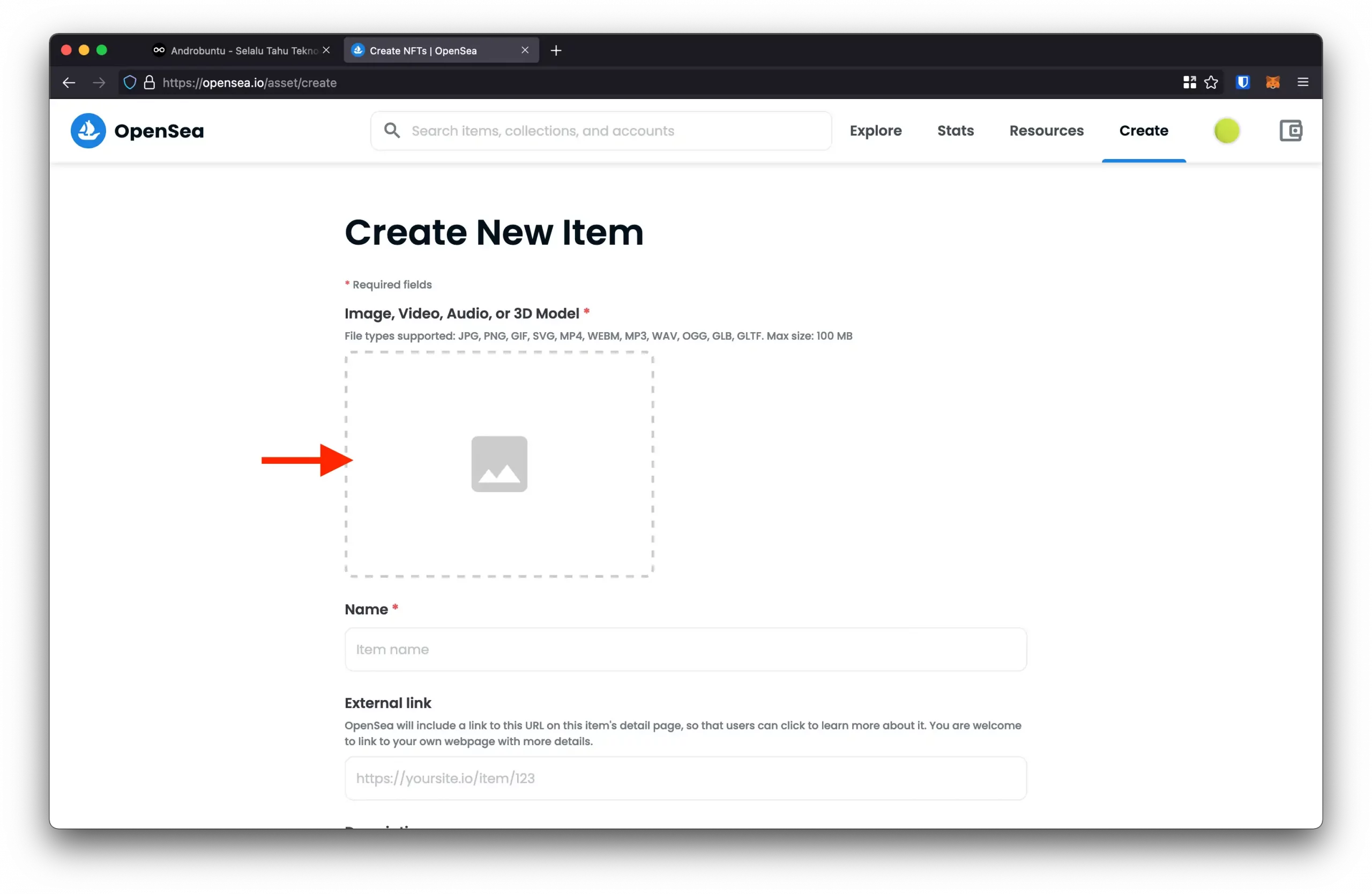The image size is (1372, 894).
Task: Click the green profile avatar
Action: [1226, 131]
